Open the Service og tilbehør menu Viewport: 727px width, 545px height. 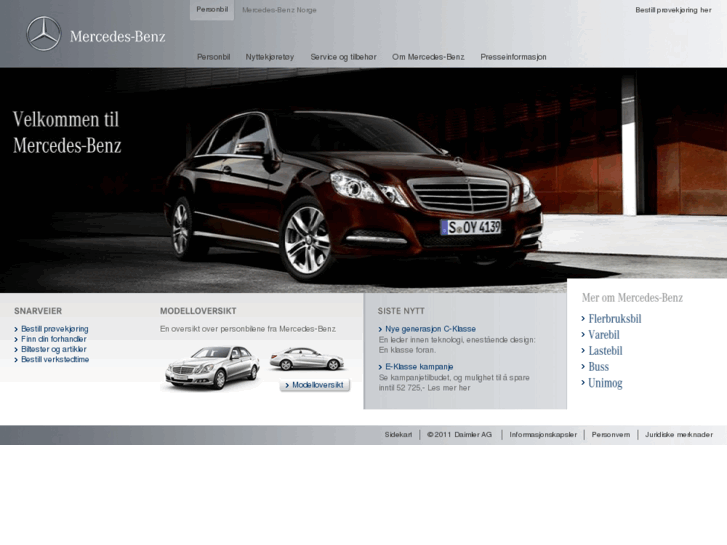pyautogui.click(x=343, y=57)
